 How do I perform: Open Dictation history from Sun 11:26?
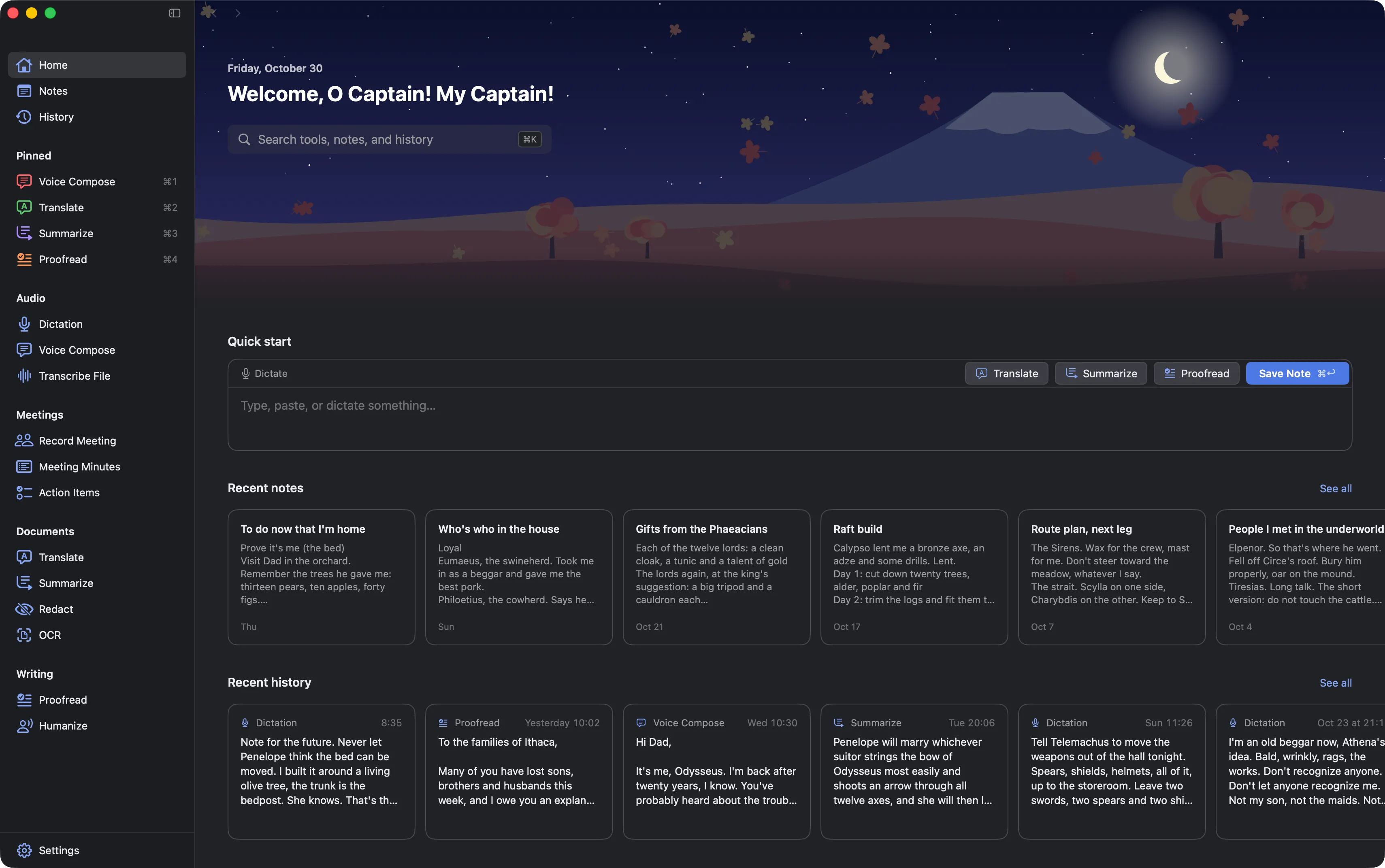pos(1112,771)
